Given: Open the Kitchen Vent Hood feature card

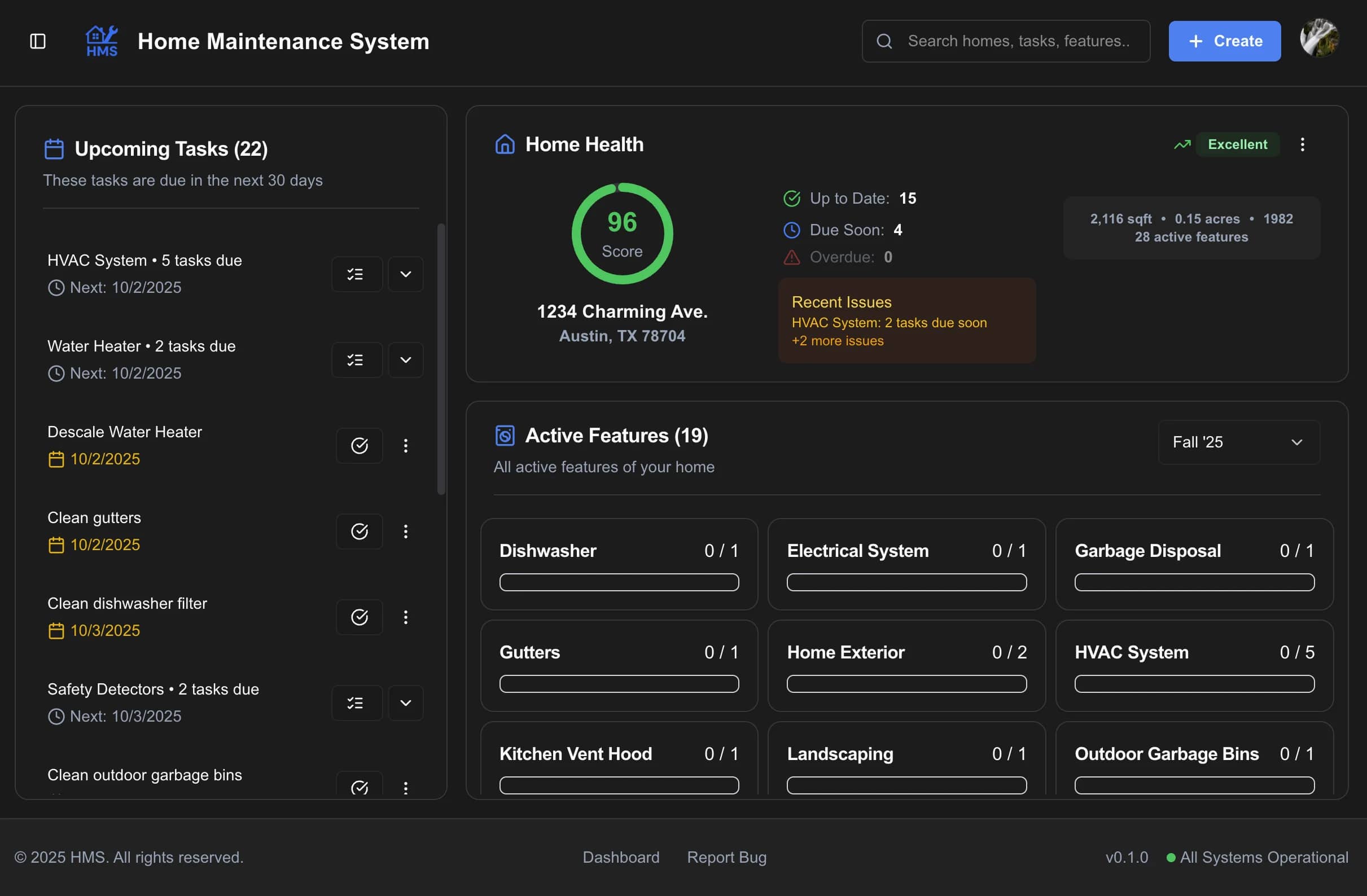Looking at the screenshot, I should (x=619, y=759).
